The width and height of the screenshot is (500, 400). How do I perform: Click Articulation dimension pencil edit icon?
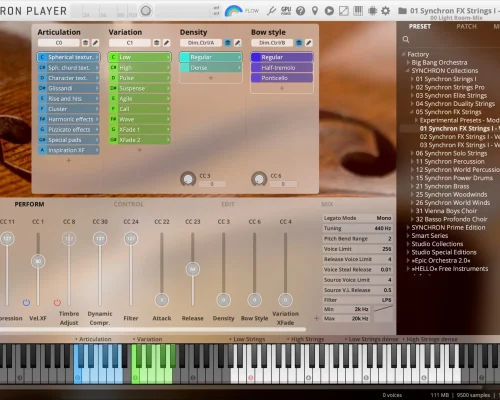pos(95,43)
